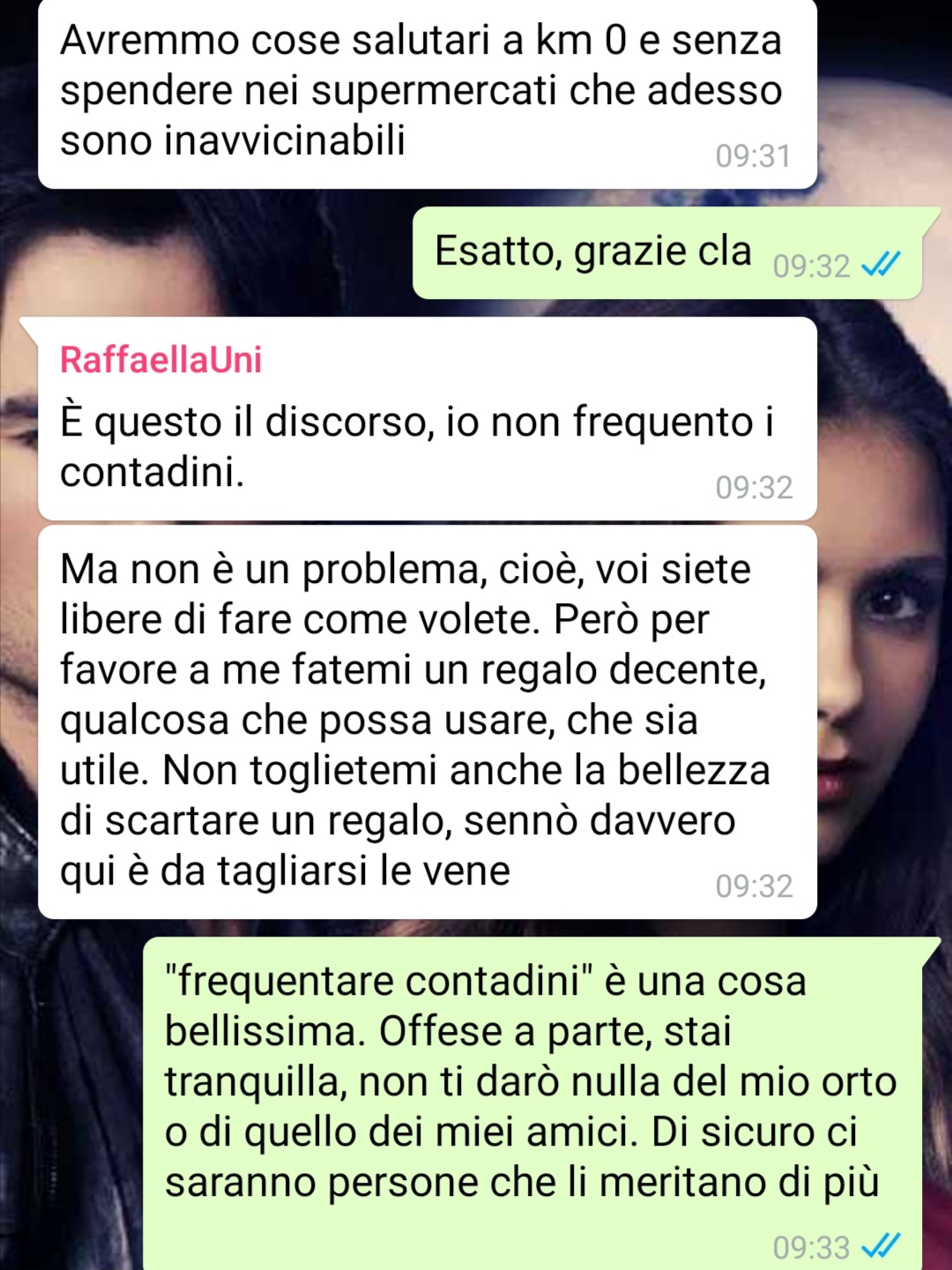Tap the 09:32 timestamp on 'Esatto' message

click(811, 265)
